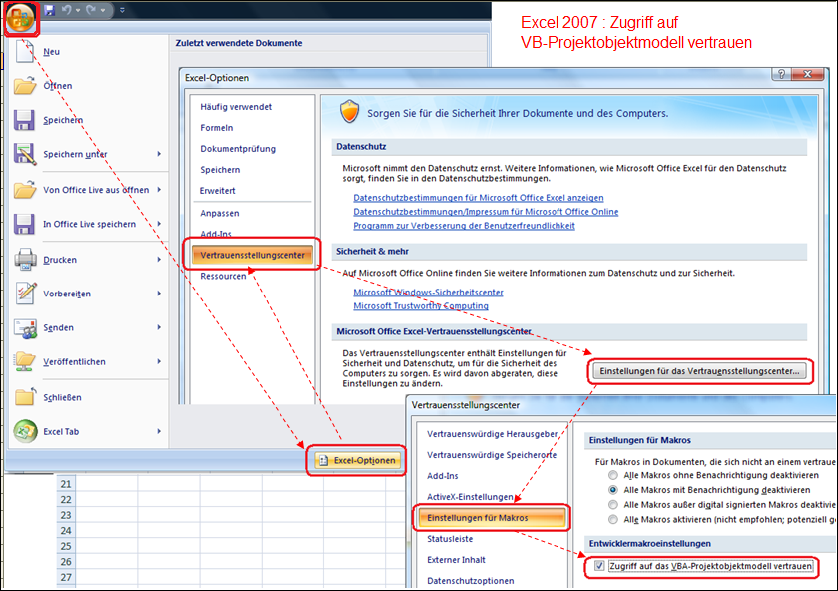Select Einstellungen für Makros category
The width and height of the screenshot is (838, 591).
(x=491, y=518)
